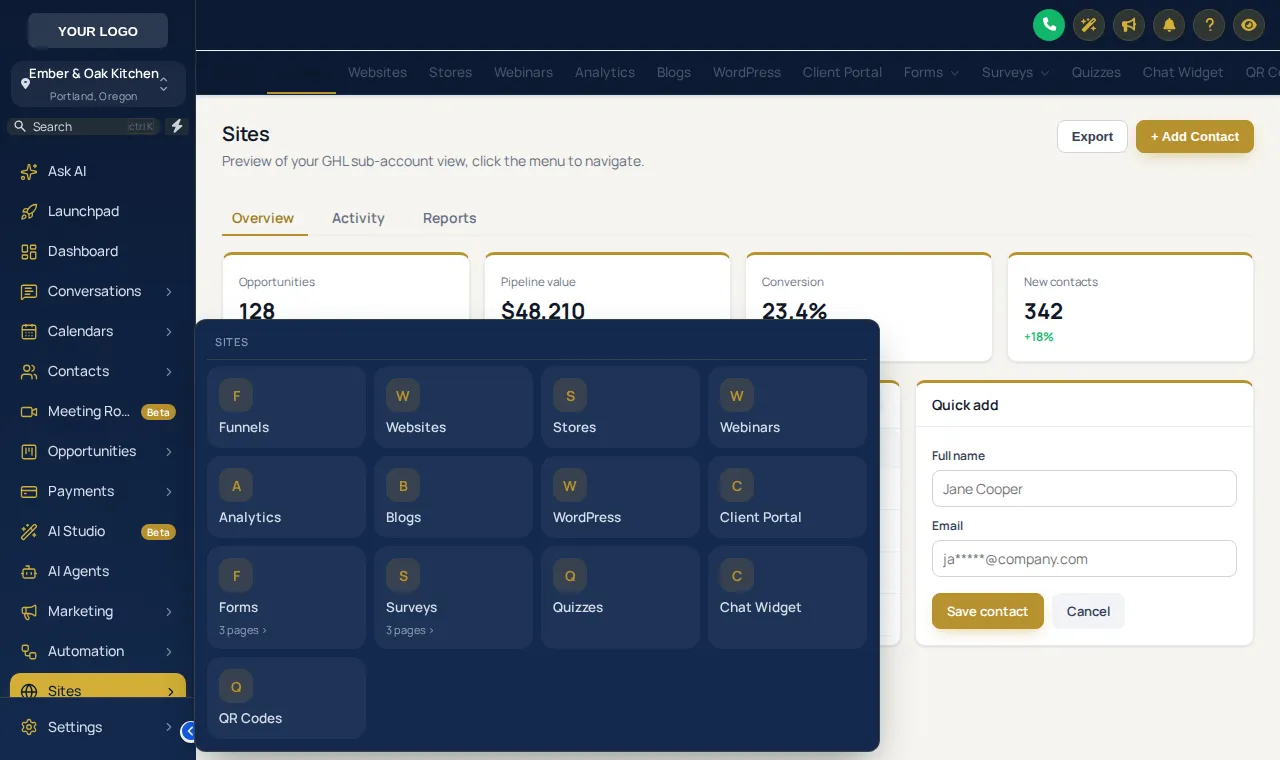
Task: Switch to the Reports tab
Action: pyautogui.click(x=449, y=218)
